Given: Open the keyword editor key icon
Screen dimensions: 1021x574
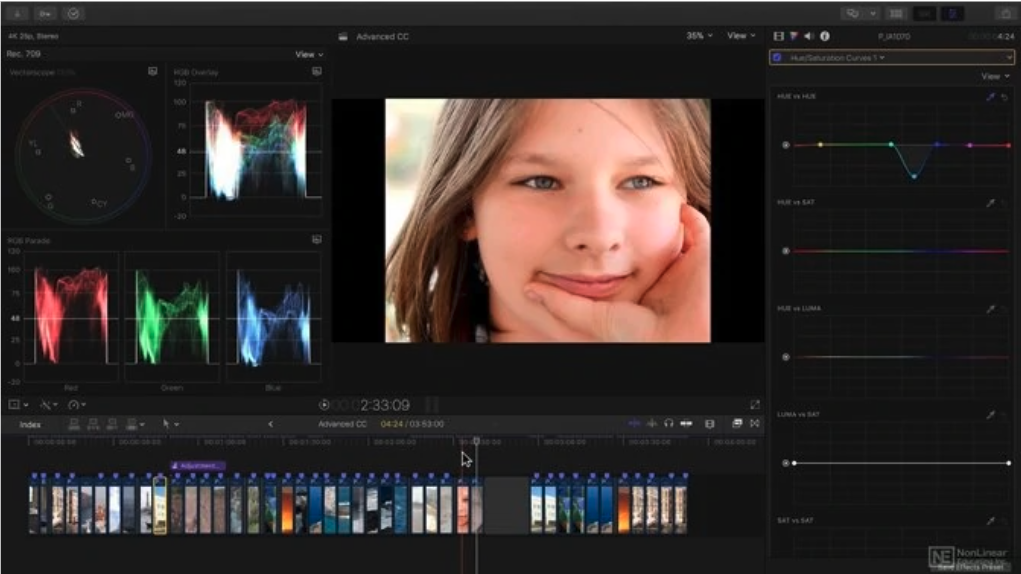Looking at the screenshot, I should tap(45, 13).
